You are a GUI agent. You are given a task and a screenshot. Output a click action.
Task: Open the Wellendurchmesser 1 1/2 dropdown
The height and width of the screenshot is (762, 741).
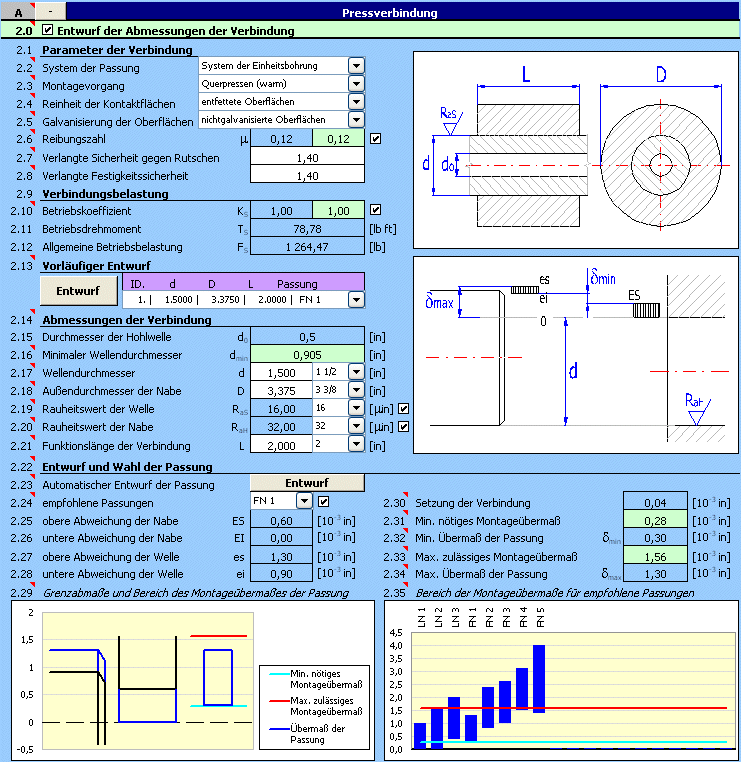point(356,372)
